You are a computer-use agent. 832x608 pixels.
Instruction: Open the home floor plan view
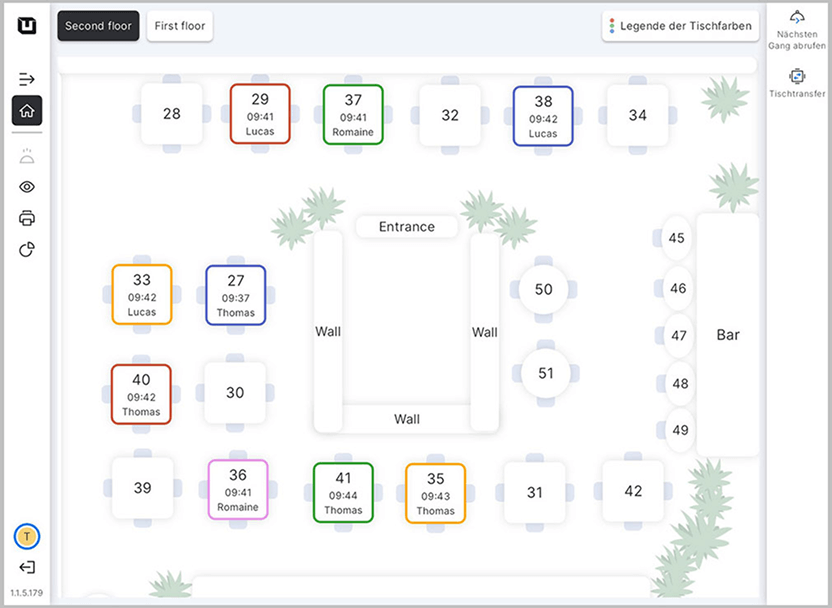tap(27, 111)
